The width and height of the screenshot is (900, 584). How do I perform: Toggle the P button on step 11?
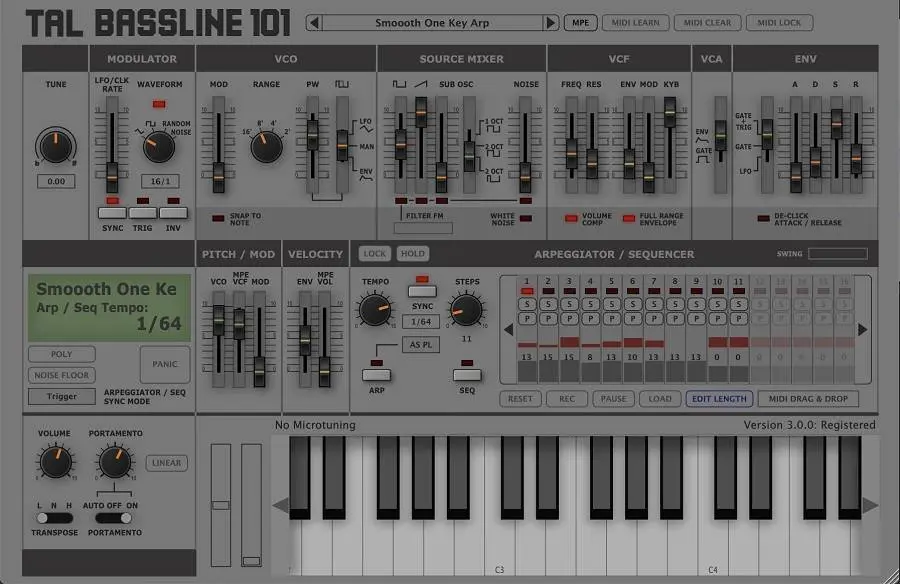(739, 318)
